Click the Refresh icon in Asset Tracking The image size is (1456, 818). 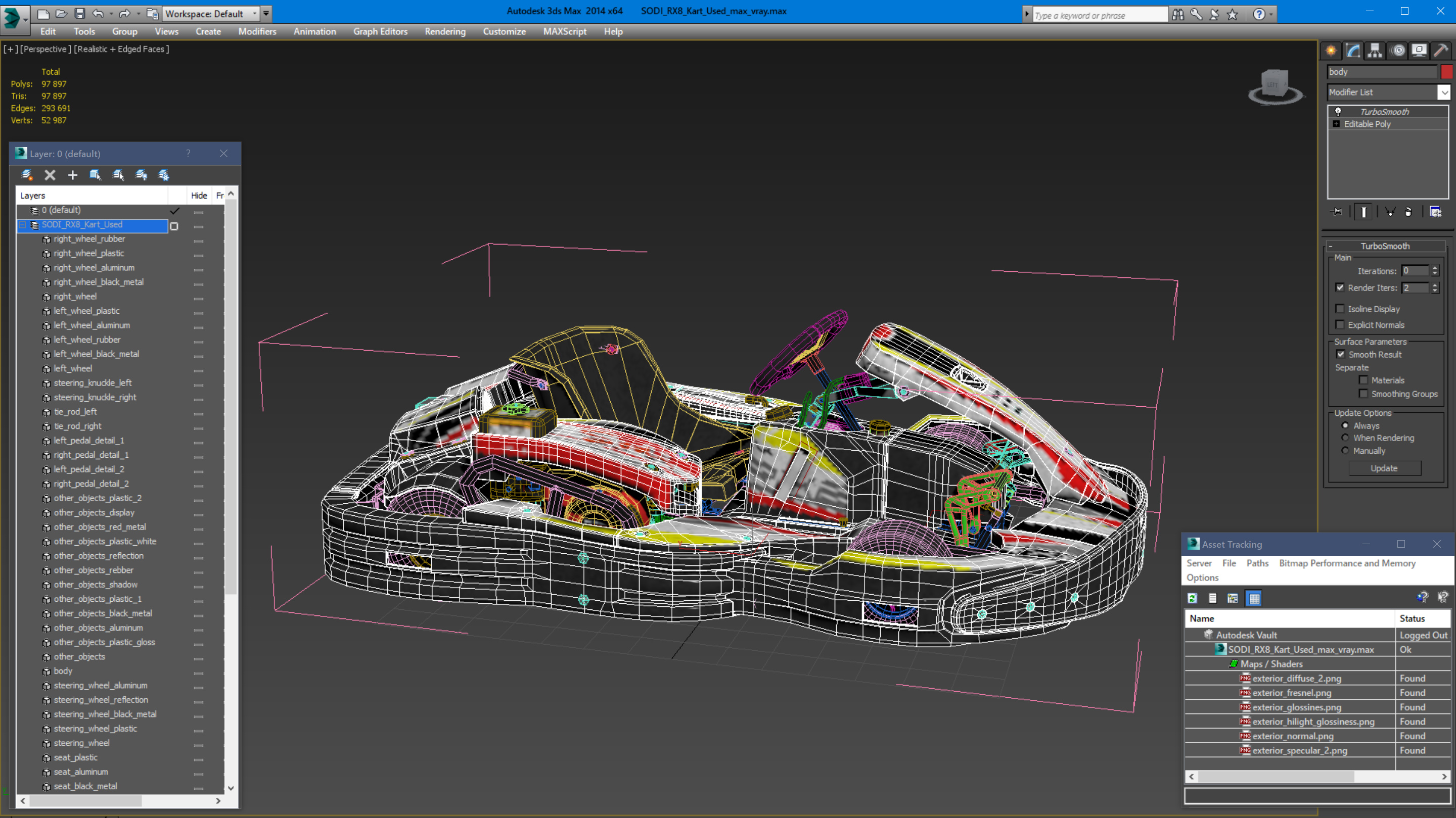tap(1193, 598)
